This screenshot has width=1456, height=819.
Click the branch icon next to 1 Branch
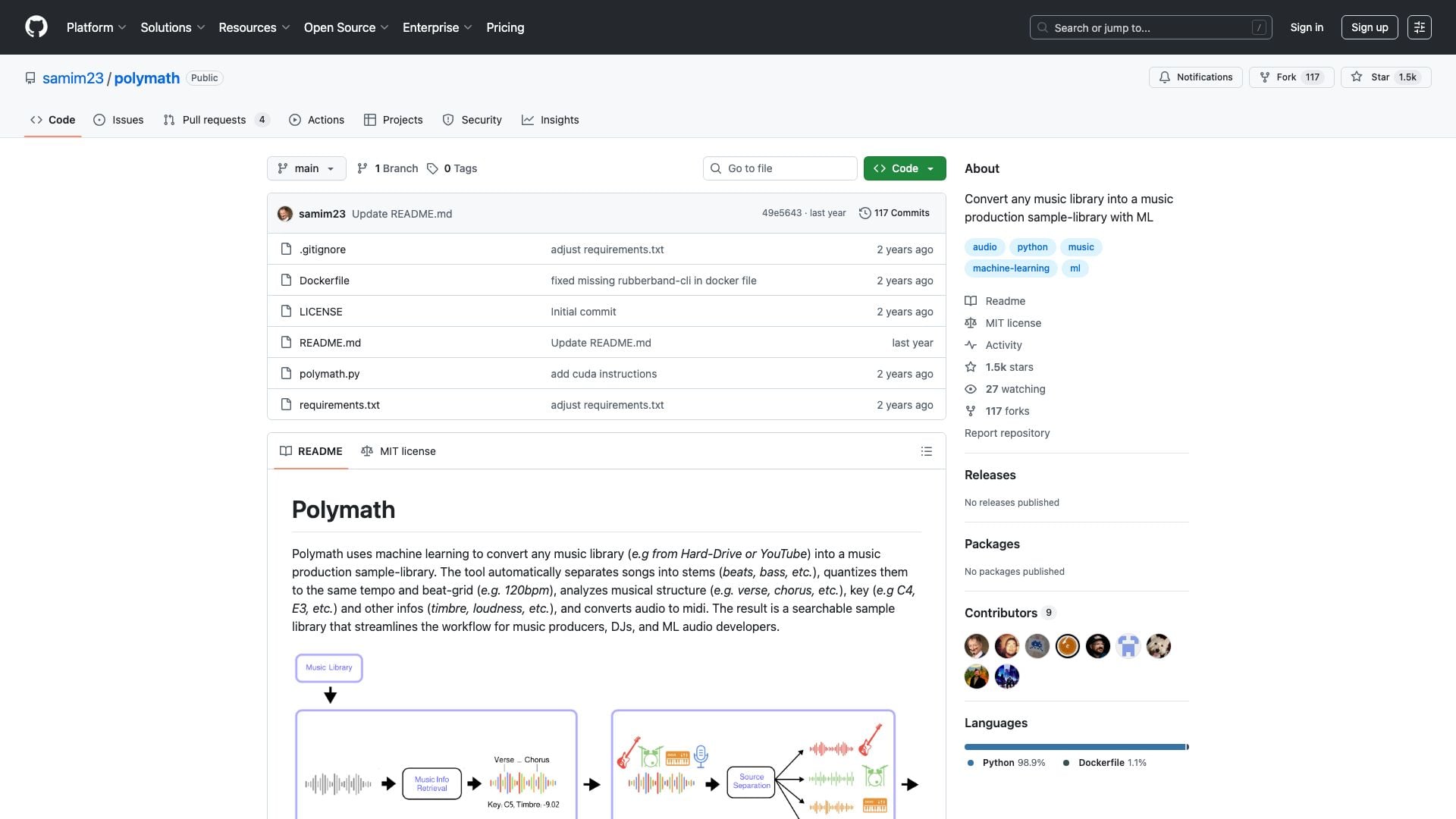pos(362,168)
